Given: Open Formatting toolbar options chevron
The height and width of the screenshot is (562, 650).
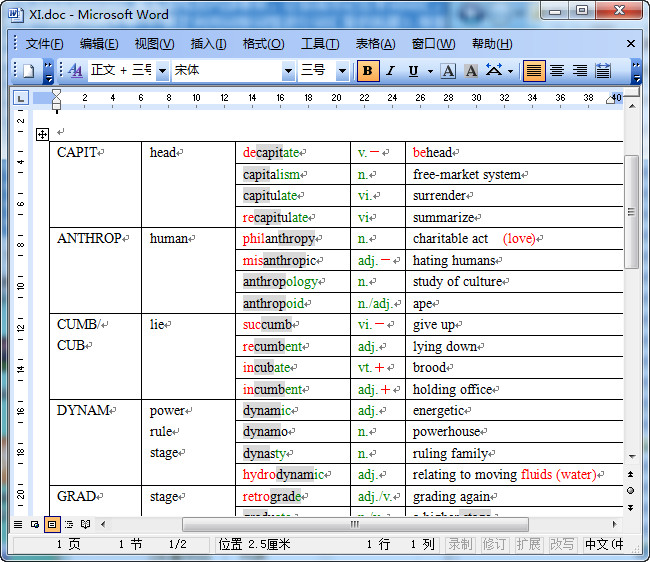Looking at the screenshot, I should 636,71.
